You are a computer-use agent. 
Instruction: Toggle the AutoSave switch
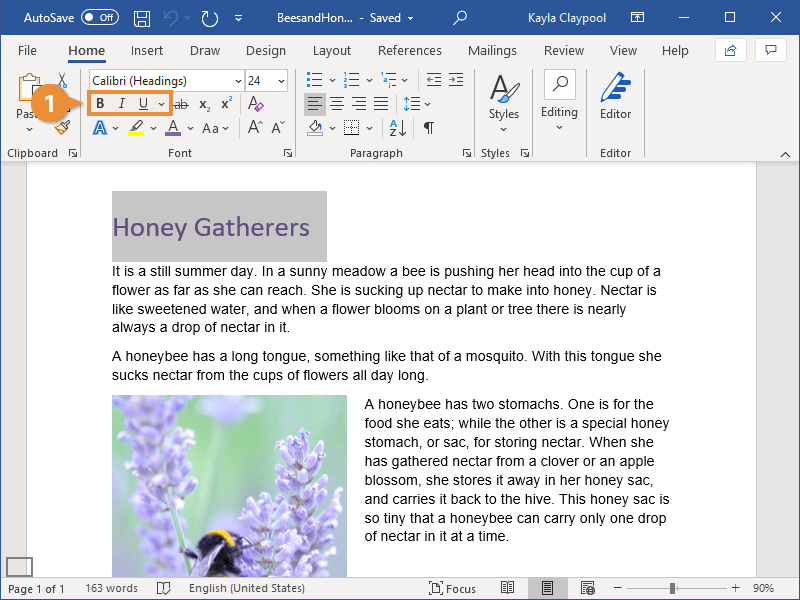(x=99, y=18)
